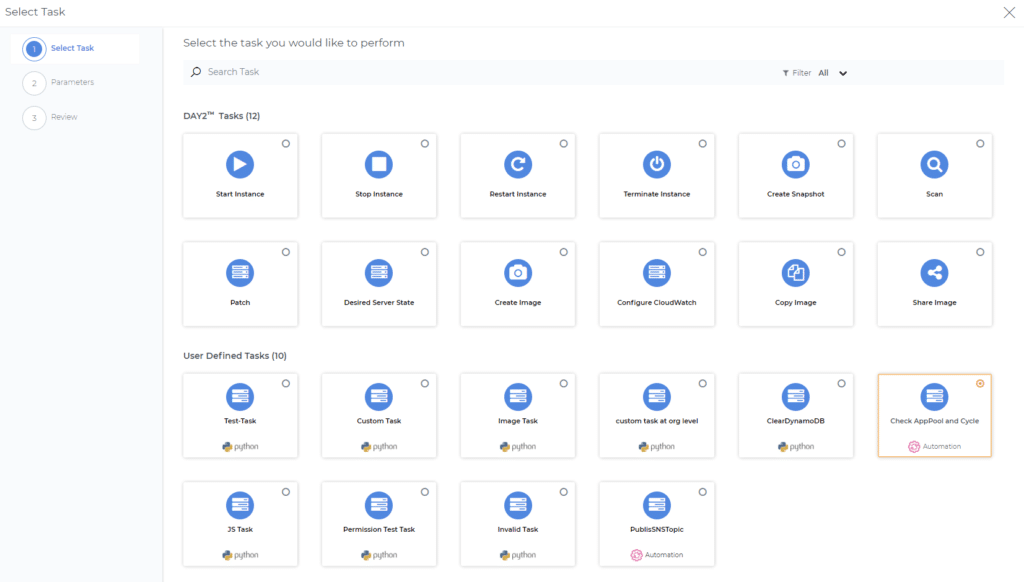This screenshot has height=582, width=1024.
Task: Click the Copy Image icon
Action: click(795, 273)
